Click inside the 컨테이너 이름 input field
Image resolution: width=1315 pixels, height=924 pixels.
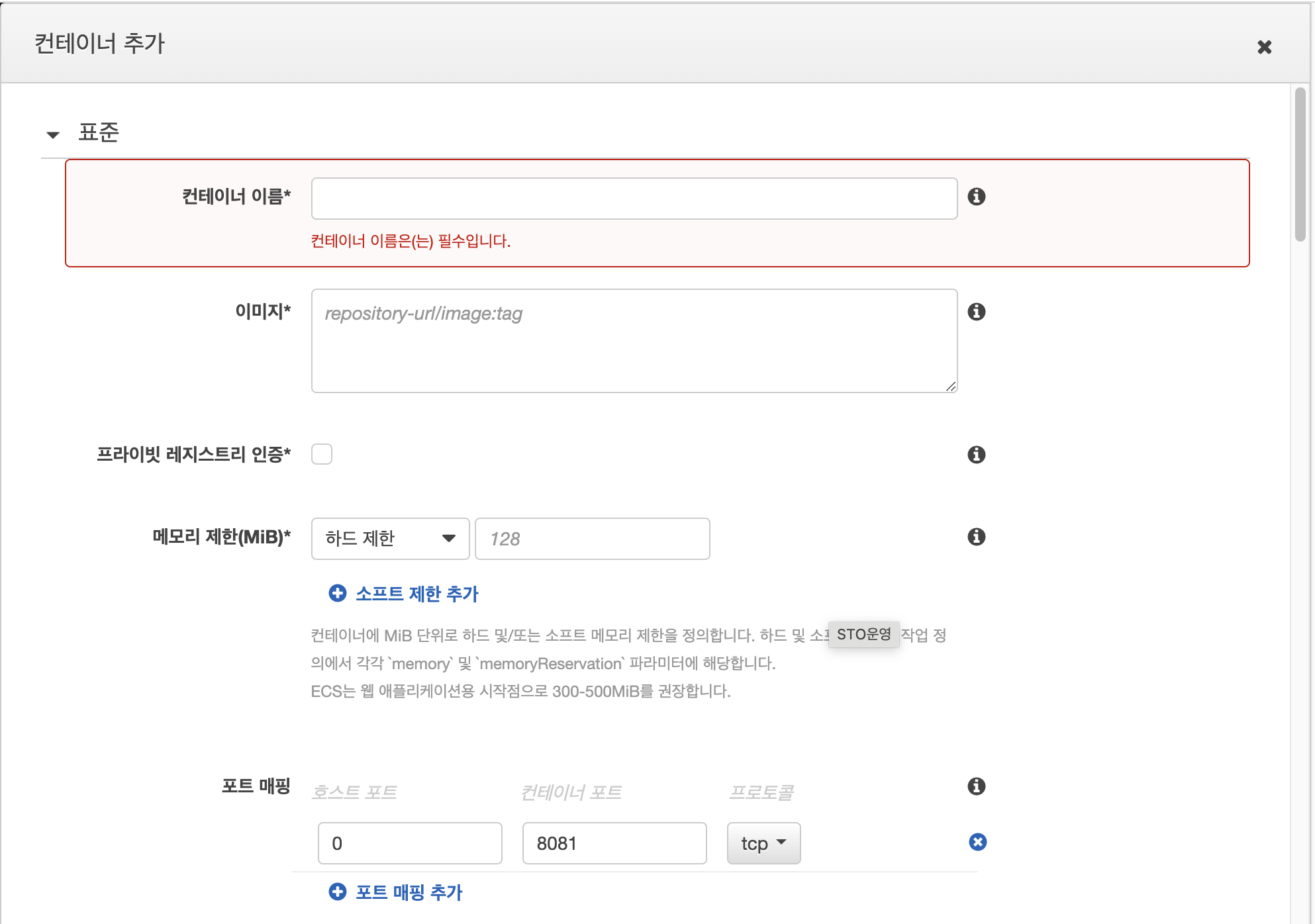[634, 198]
